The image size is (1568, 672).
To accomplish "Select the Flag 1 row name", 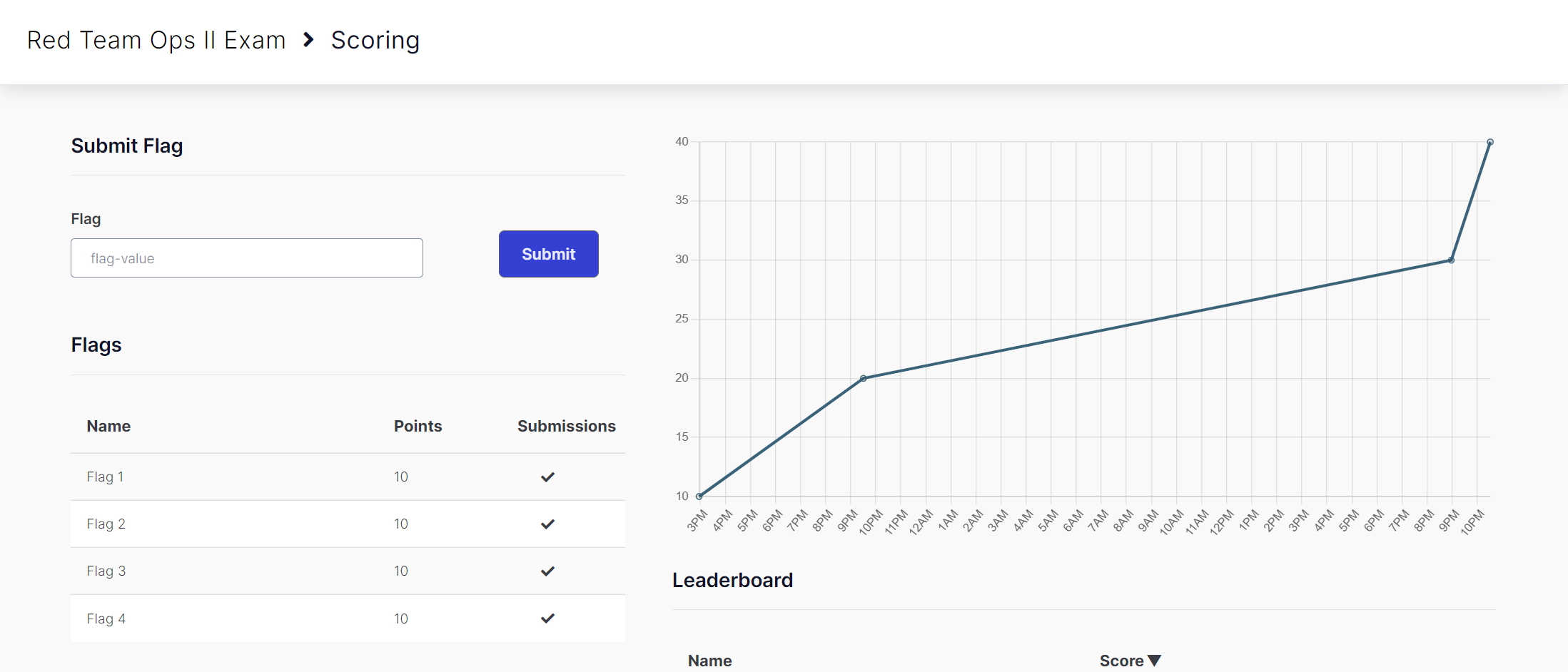I will pyautogui.click(x=105, y=477).
